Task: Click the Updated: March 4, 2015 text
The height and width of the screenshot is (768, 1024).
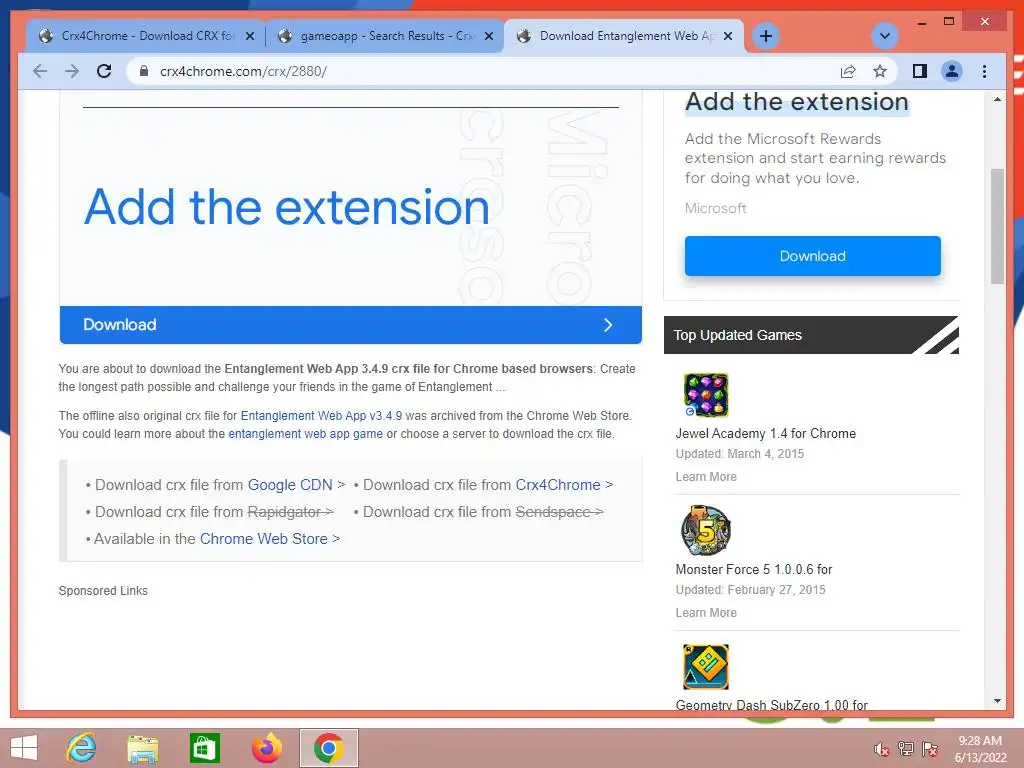Action: tap(740, 454)
